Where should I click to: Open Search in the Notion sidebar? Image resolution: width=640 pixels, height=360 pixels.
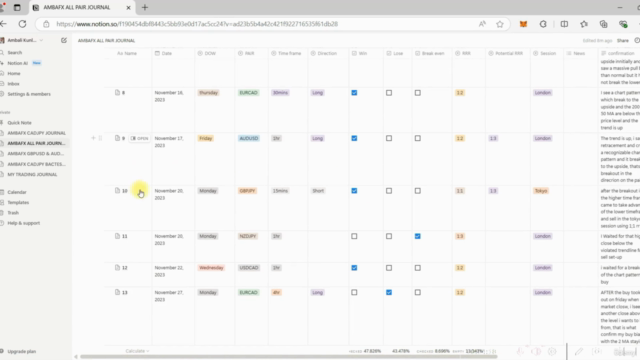click(15, 53)
